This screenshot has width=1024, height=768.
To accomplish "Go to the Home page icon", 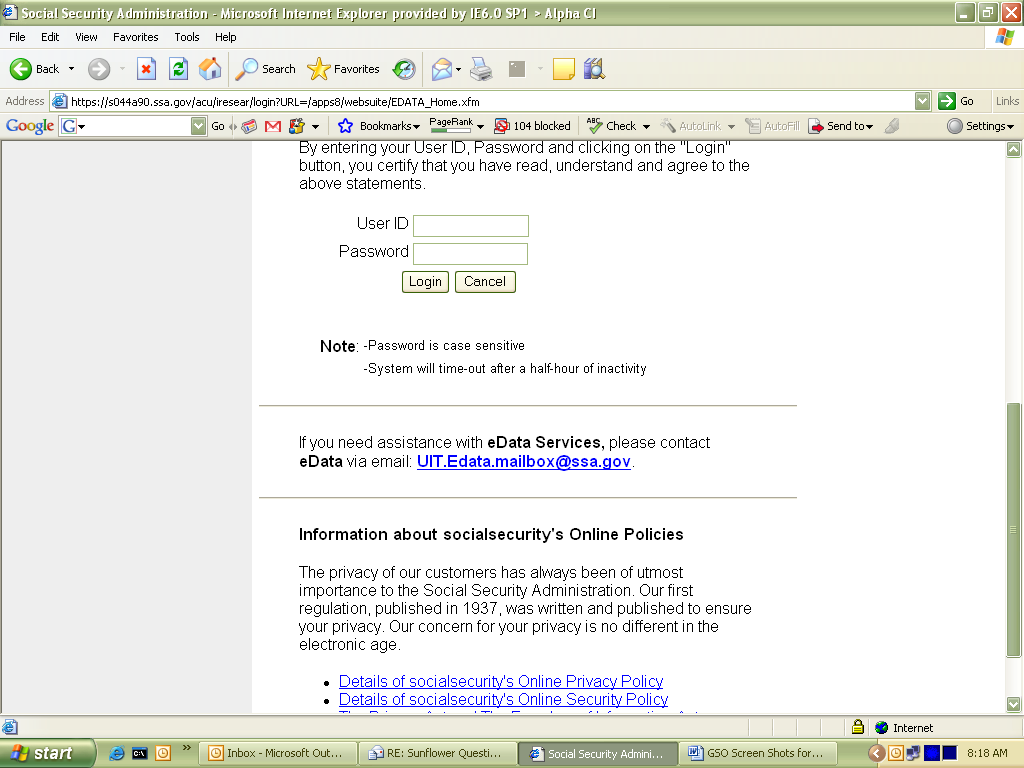I will (210, 69).
